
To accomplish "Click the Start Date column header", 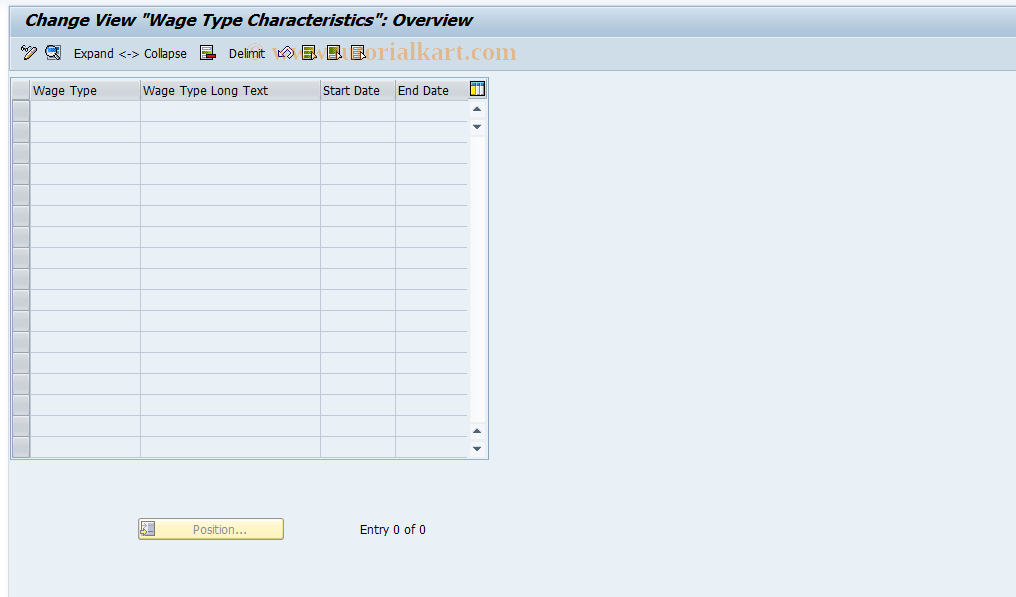I will pyautogui.click(x=358, y=91).
